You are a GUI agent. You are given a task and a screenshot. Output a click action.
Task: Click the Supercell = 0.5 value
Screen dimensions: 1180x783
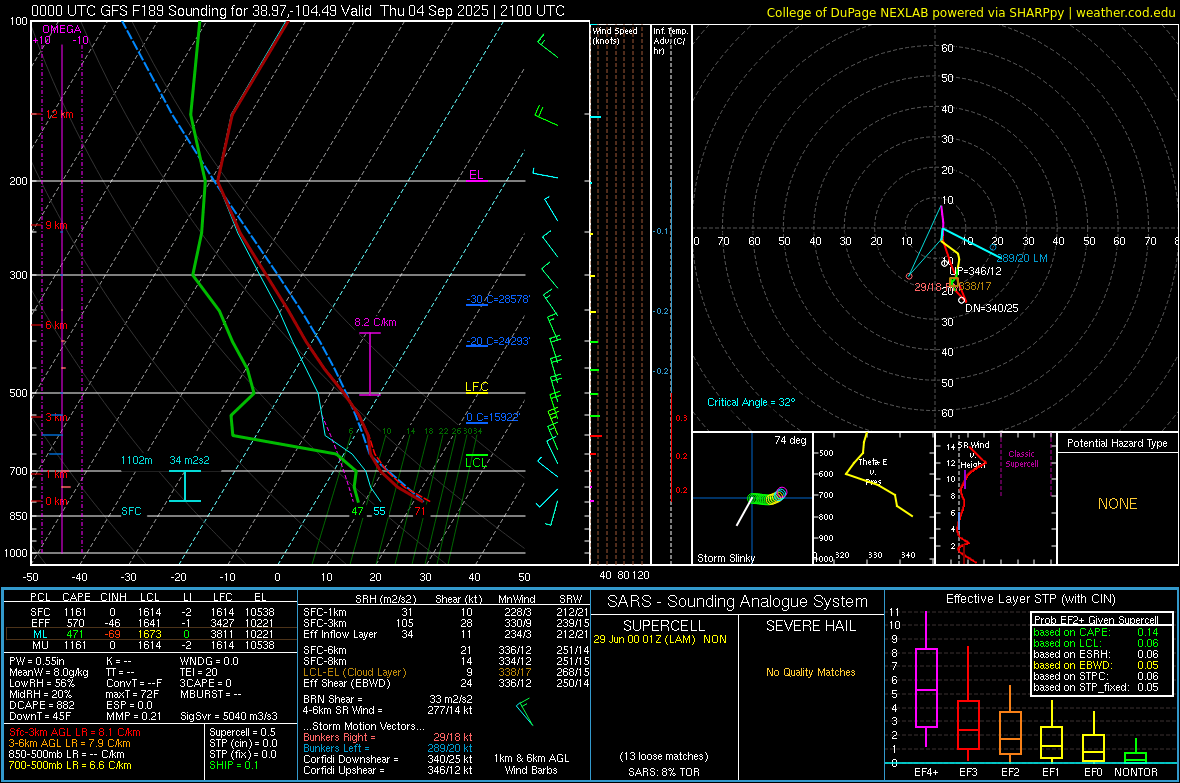coord(242,732)
